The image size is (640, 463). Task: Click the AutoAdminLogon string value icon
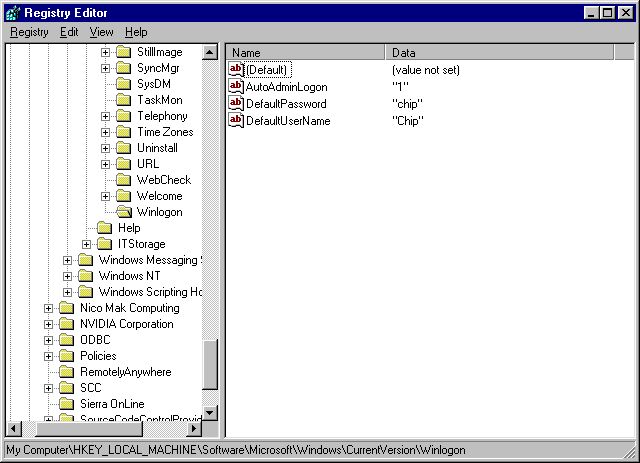(x=236, y=87)
